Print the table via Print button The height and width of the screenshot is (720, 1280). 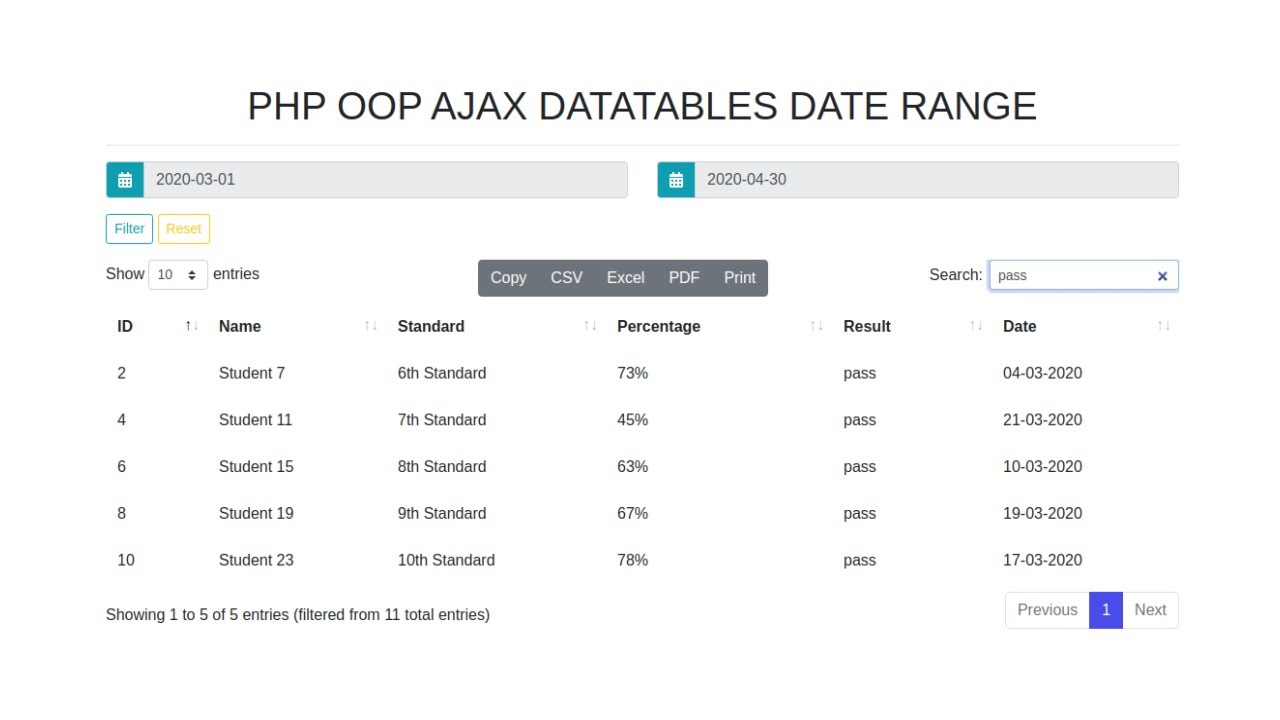(x=740, y=278)
